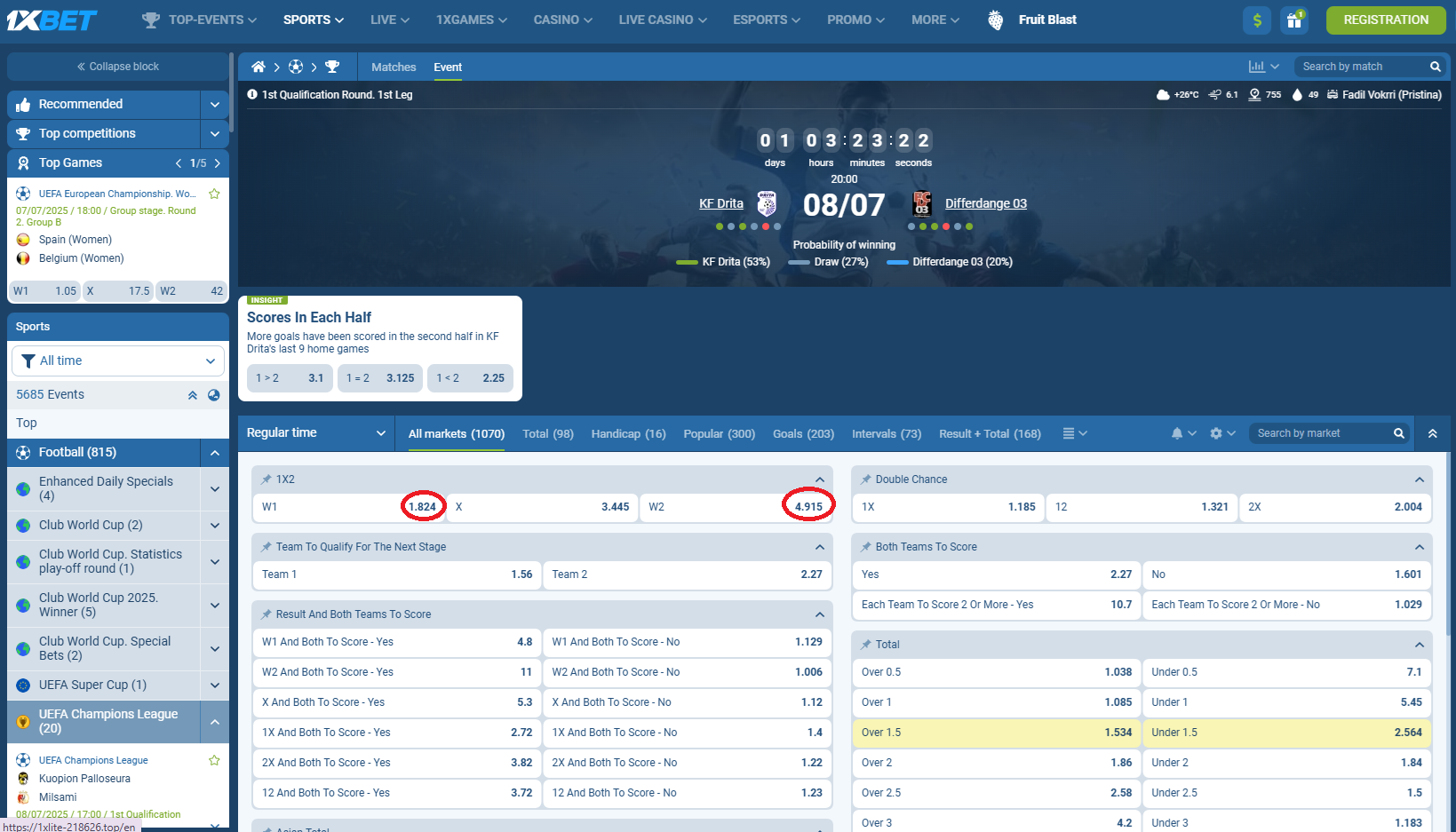Favorite the UEFA European Championship game star
The image size is (1456, 832).
(214, 194)
